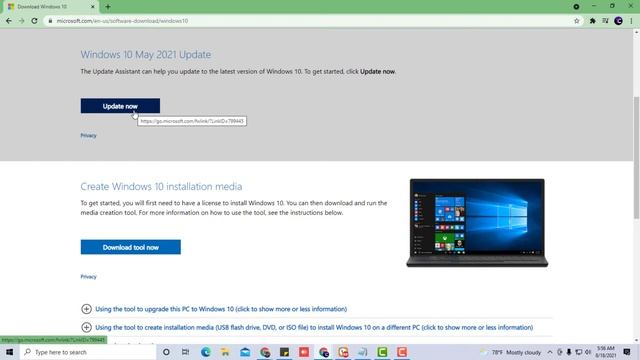This screenshot has width=640, height=360.
Task: Switch to Chrome with purple profile badge
Action: pos(324,352)
